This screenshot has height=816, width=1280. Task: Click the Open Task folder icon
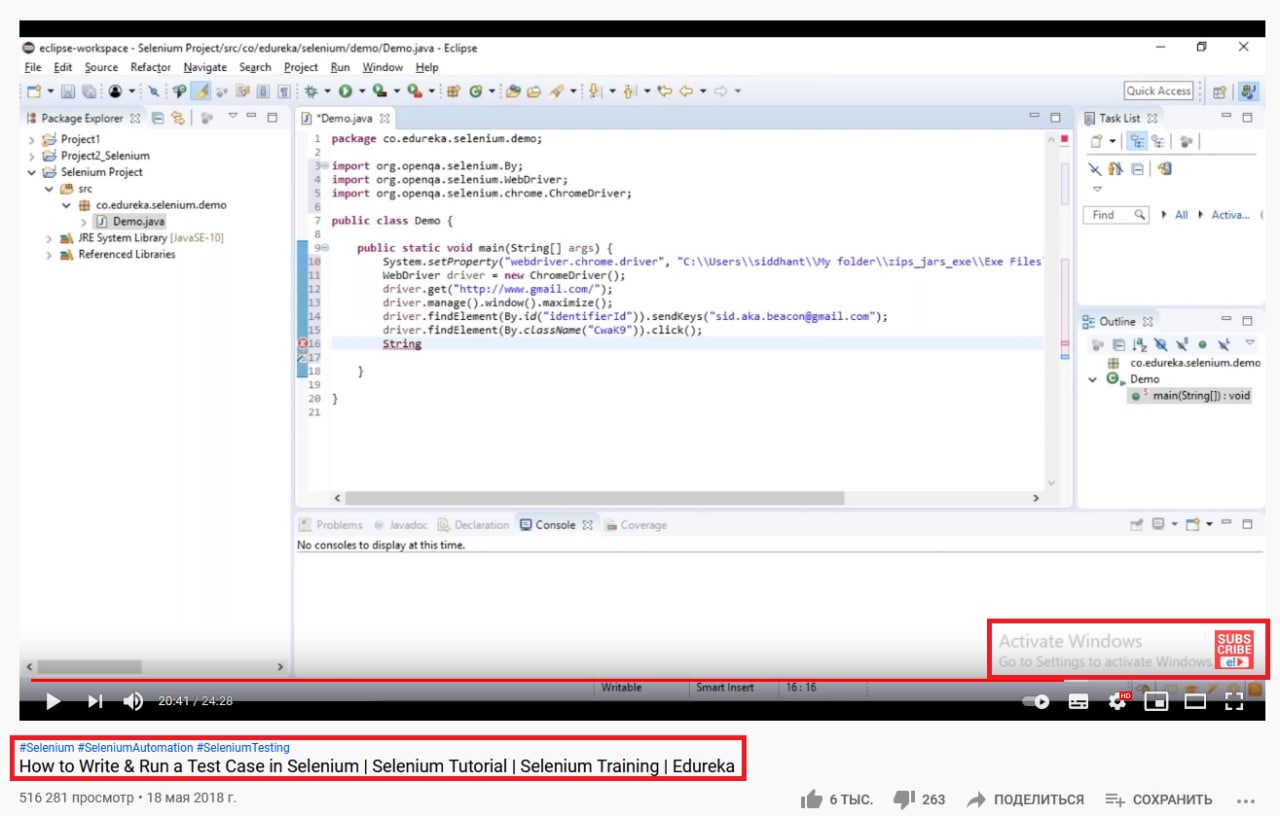[533, 91]
